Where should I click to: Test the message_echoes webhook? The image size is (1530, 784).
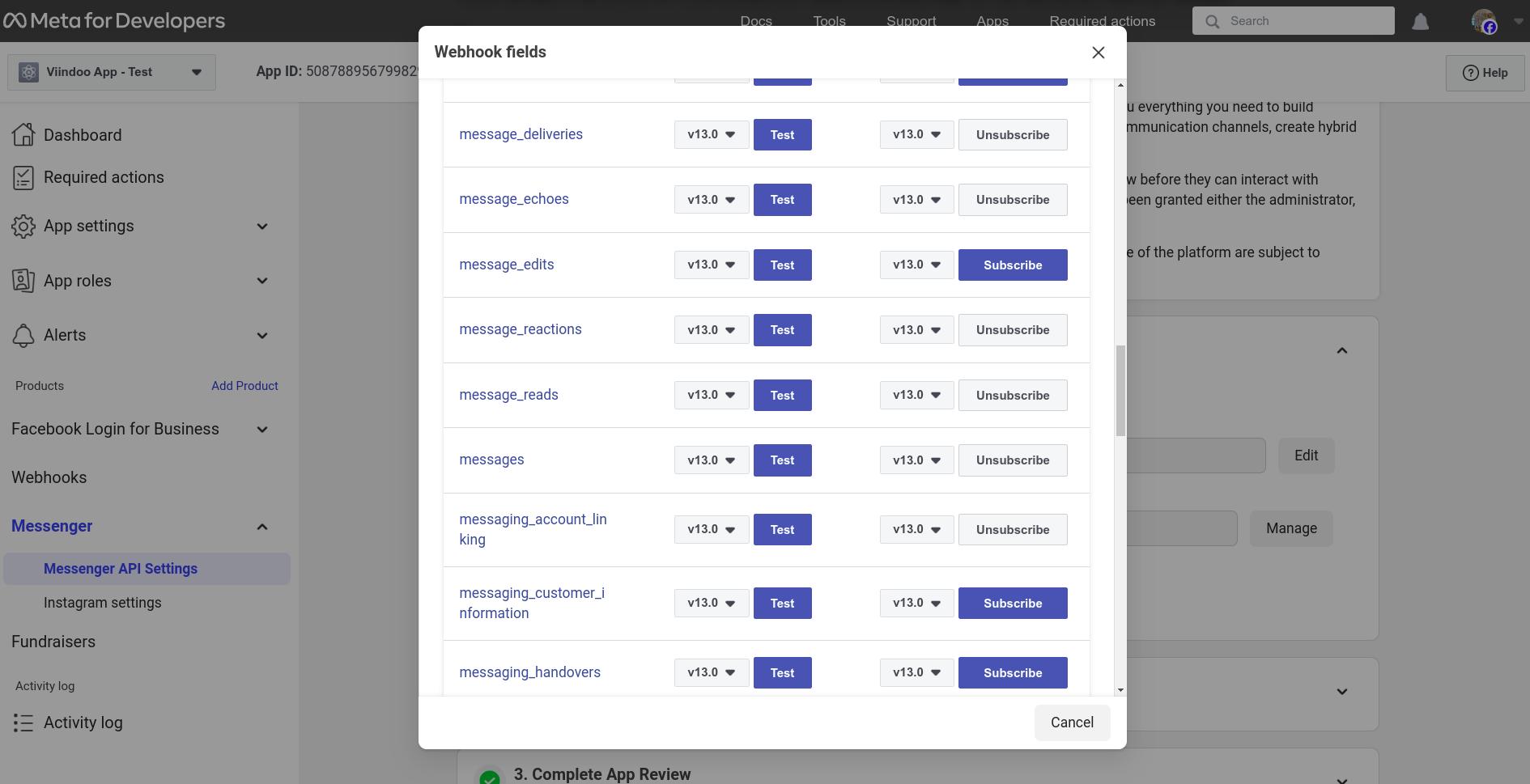(x=782, y=200)
